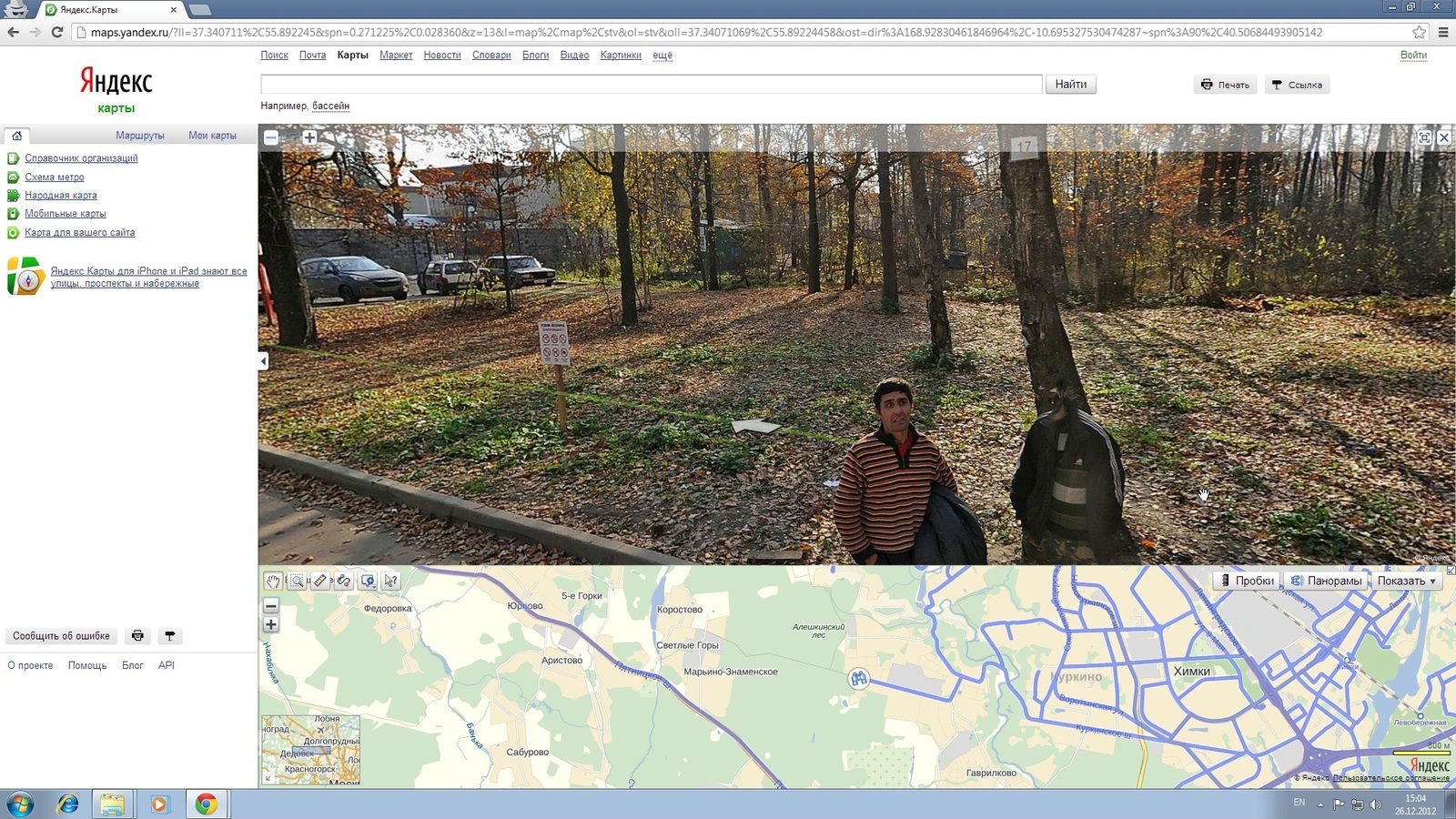Click the Печать button
The width and height of the screenshot is (1456, 819).
[1226, 85]
